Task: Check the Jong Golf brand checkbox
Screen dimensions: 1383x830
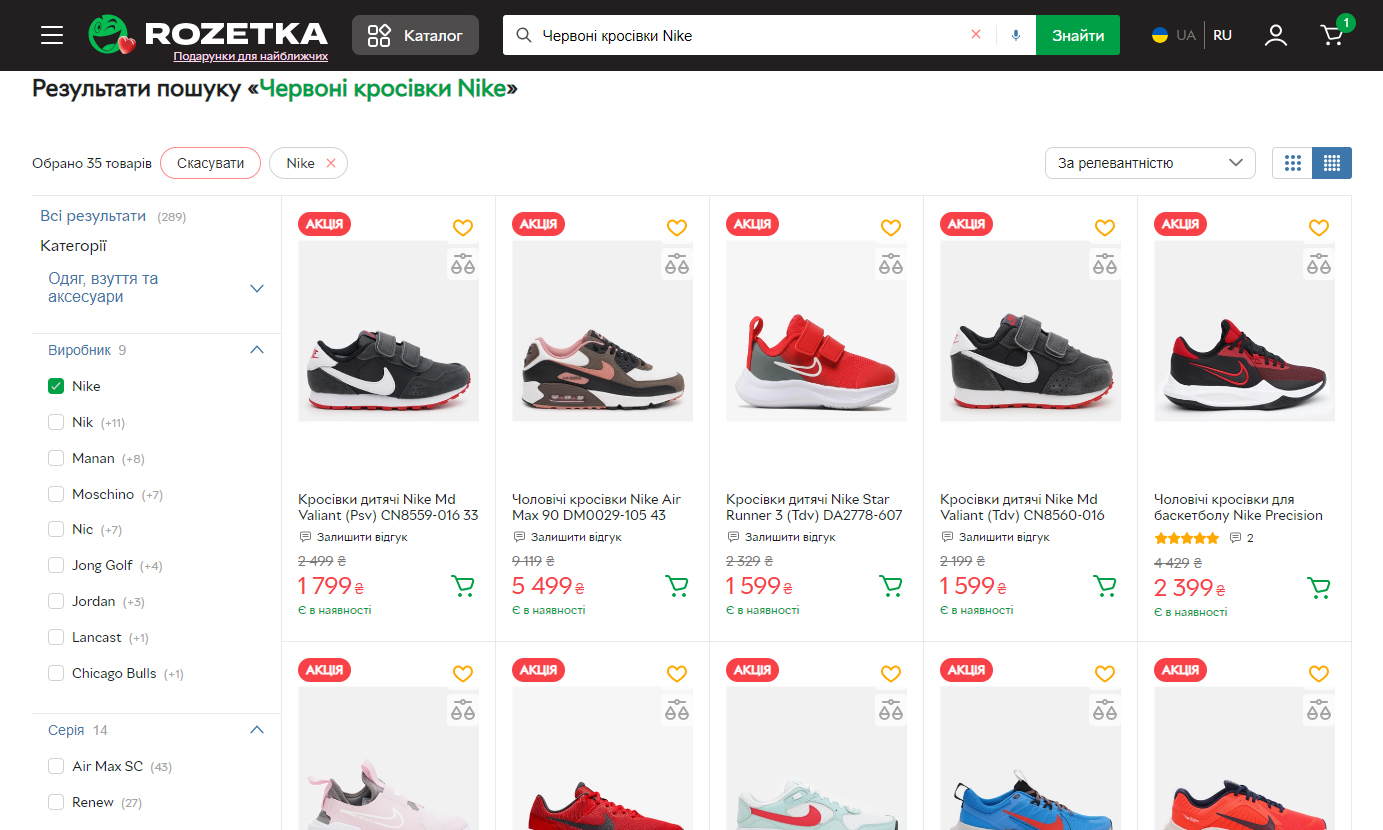Action: coord(56,565)
